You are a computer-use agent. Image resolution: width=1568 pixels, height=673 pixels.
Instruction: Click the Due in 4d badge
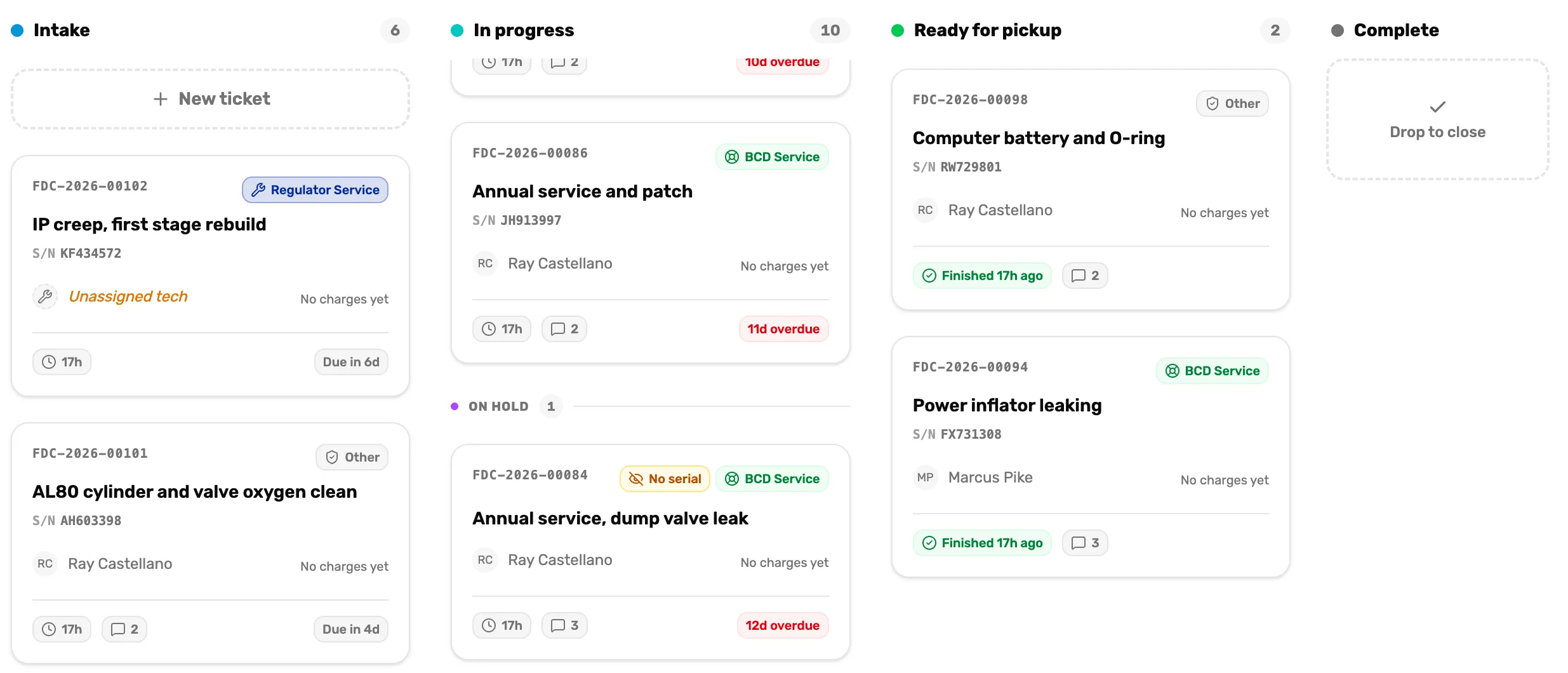pyautogui.click(x=351, y=629)
